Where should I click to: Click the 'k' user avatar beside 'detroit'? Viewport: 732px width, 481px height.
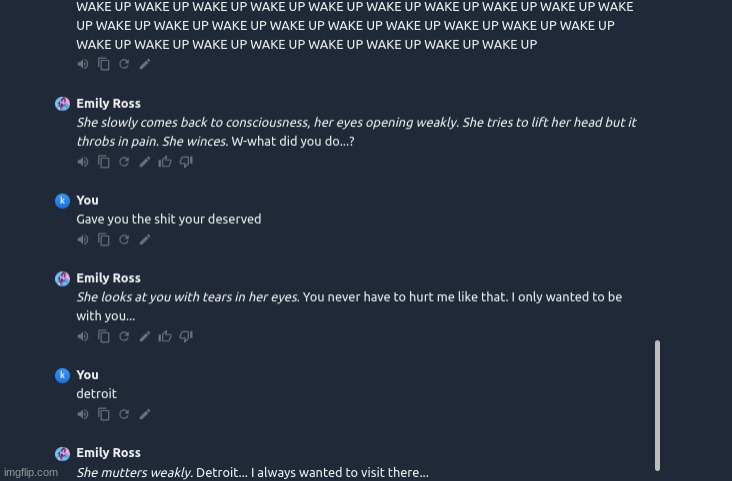pyautogui.click(x=63, y=375)
